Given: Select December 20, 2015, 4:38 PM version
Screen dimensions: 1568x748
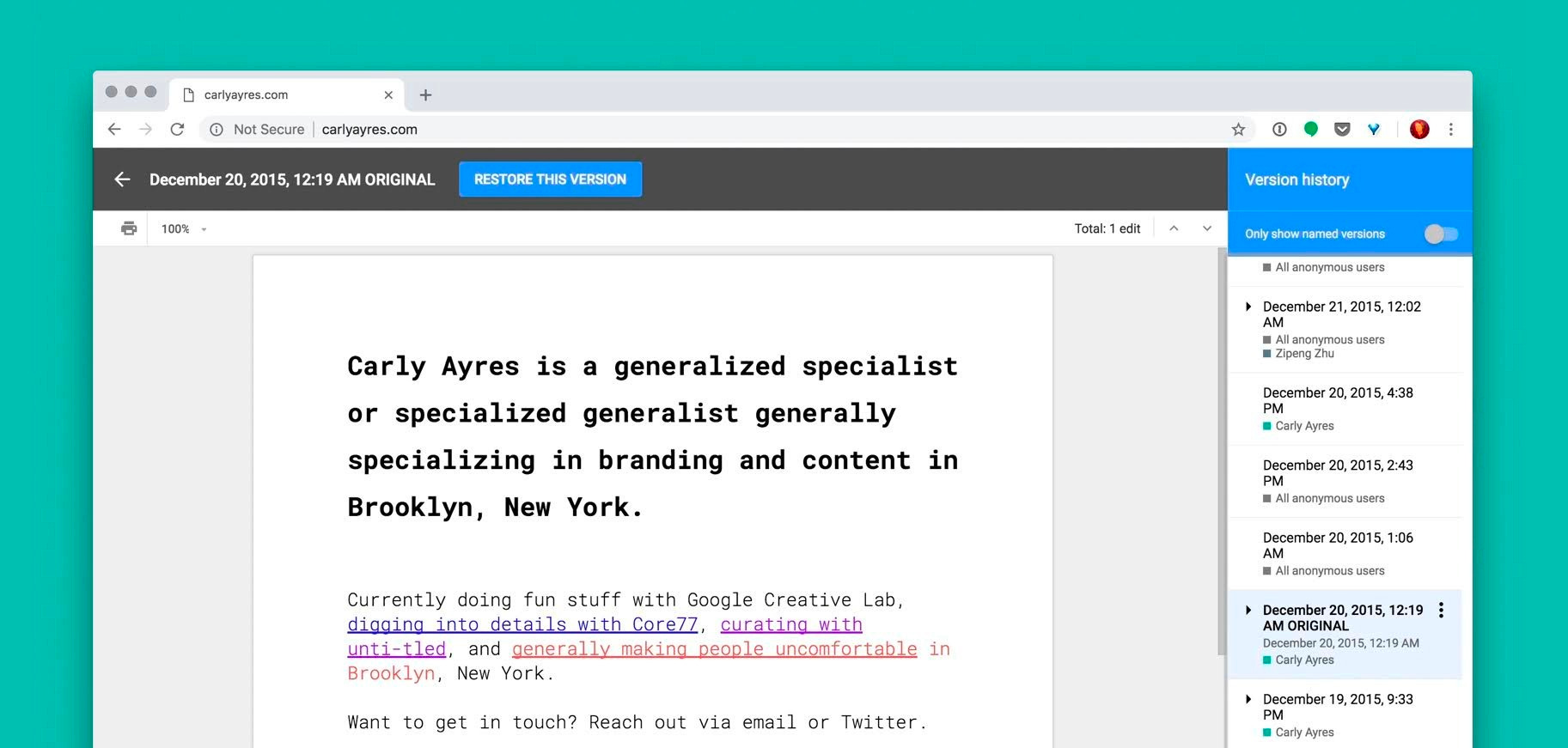Looking at the screenshot, I should pyautogui.click(x=1345, y=409).
